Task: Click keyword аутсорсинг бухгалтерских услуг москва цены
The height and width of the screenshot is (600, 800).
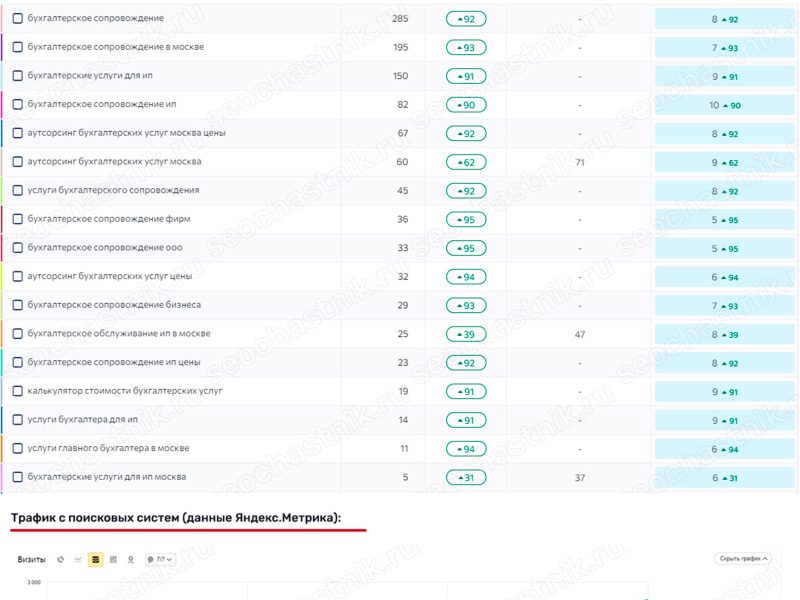Action: coord(127,133)
